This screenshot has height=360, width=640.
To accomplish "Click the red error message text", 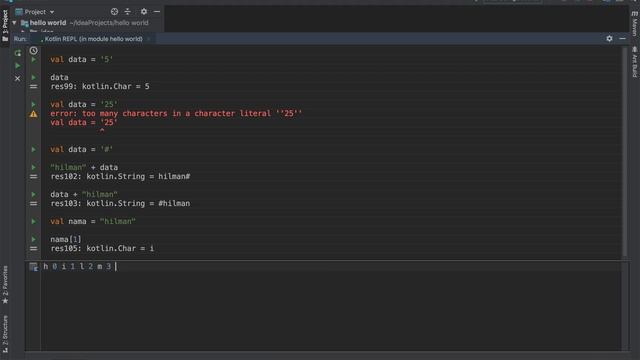I will click(176, 113).
